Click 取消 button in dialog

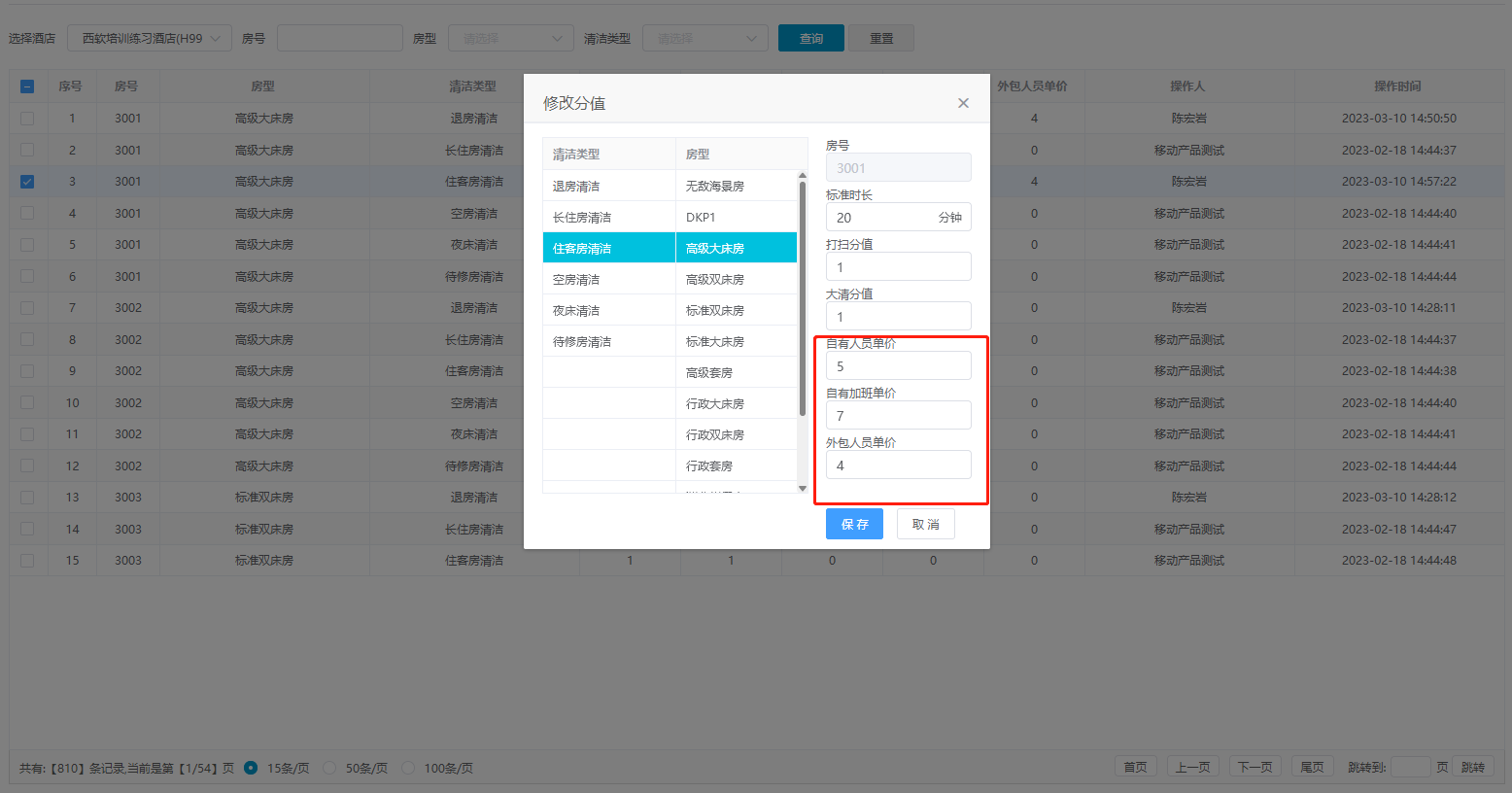click(x=925, y=524)
